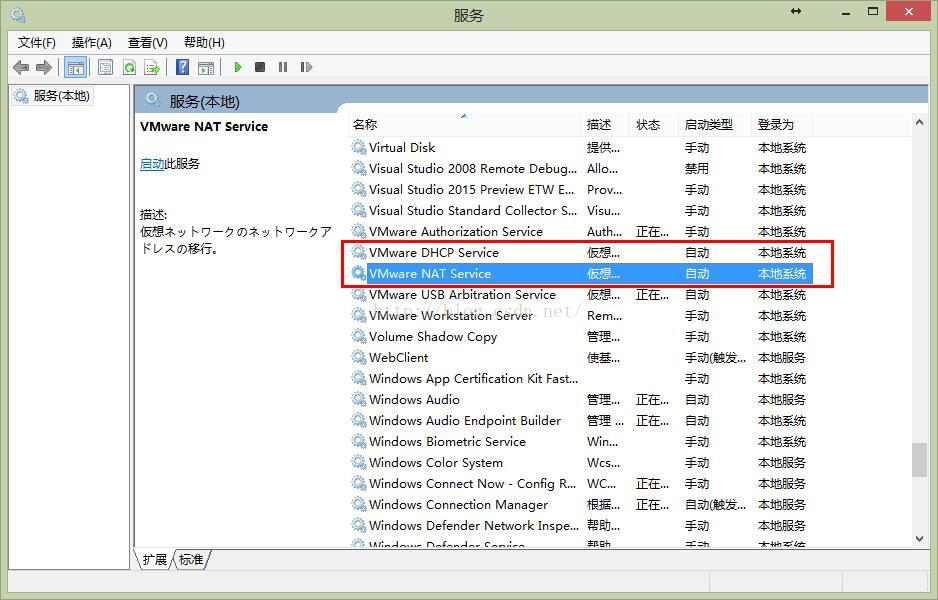Click the gear icon of VMware DHCP Service
The height and width of the screenshot is (600, 938).
click(x=358, y=252)
